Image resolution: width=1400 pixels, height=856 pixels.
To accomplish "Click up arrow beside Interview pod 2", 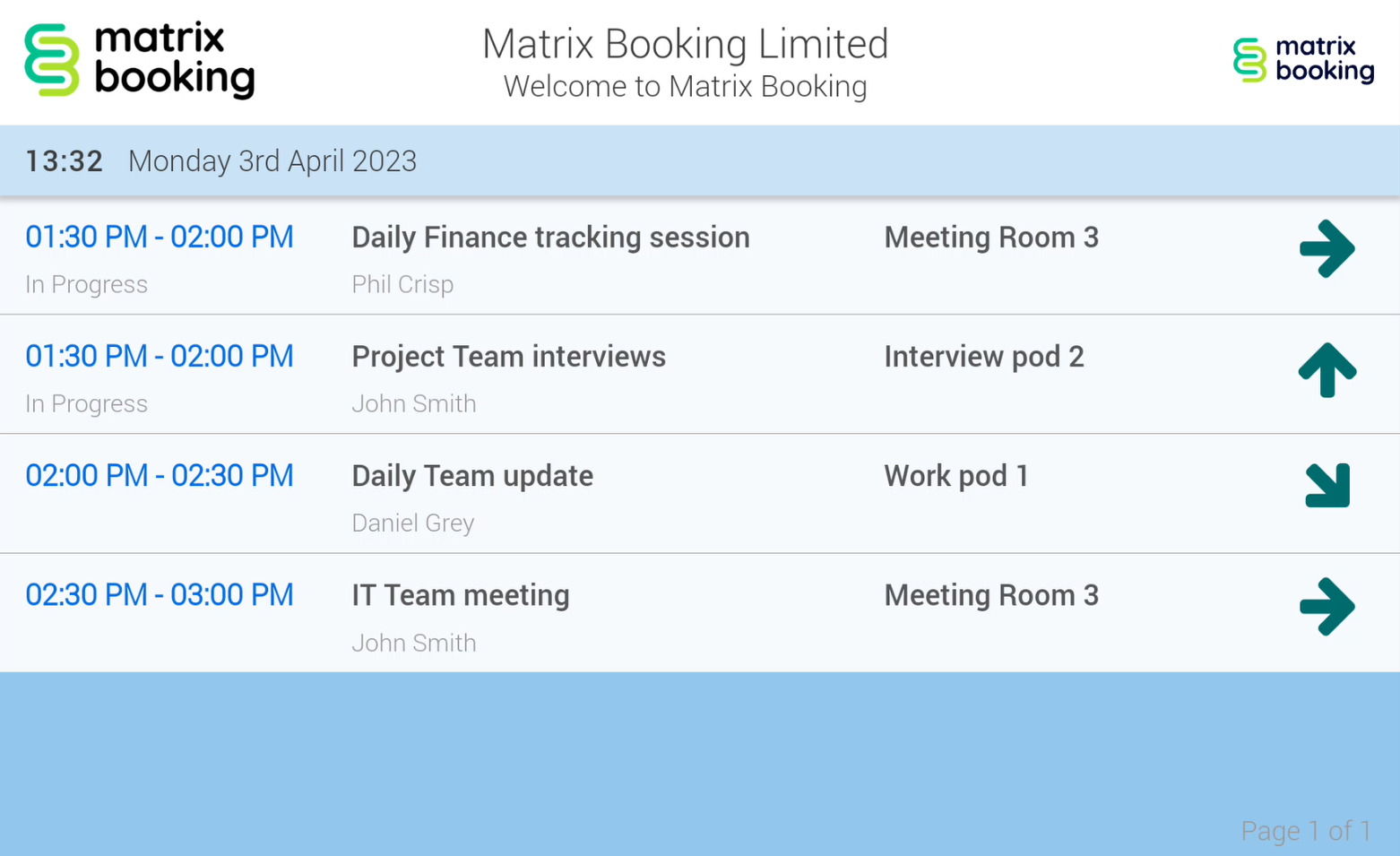I will tap(1327, 369).
